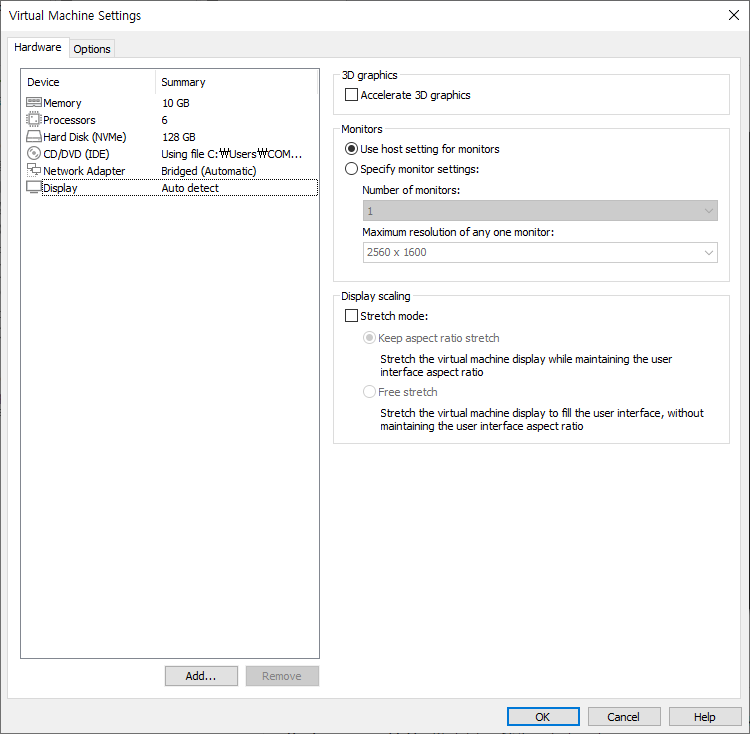Viewport: 750px width, 734px height.
Task: Switch to the Hardware tab
Action: (38, 47)
